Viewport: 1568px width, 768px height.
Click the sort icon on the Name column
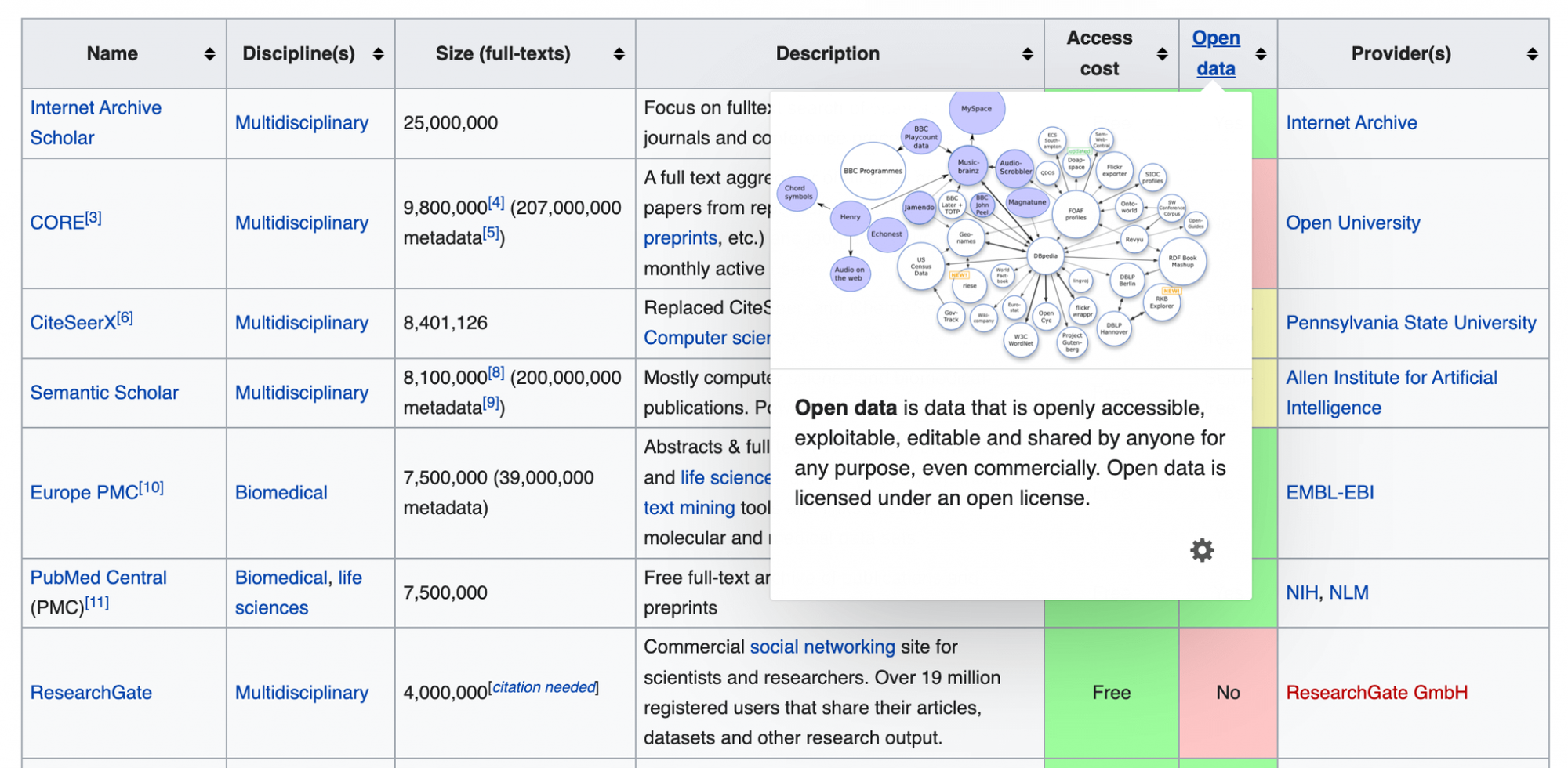209,53
